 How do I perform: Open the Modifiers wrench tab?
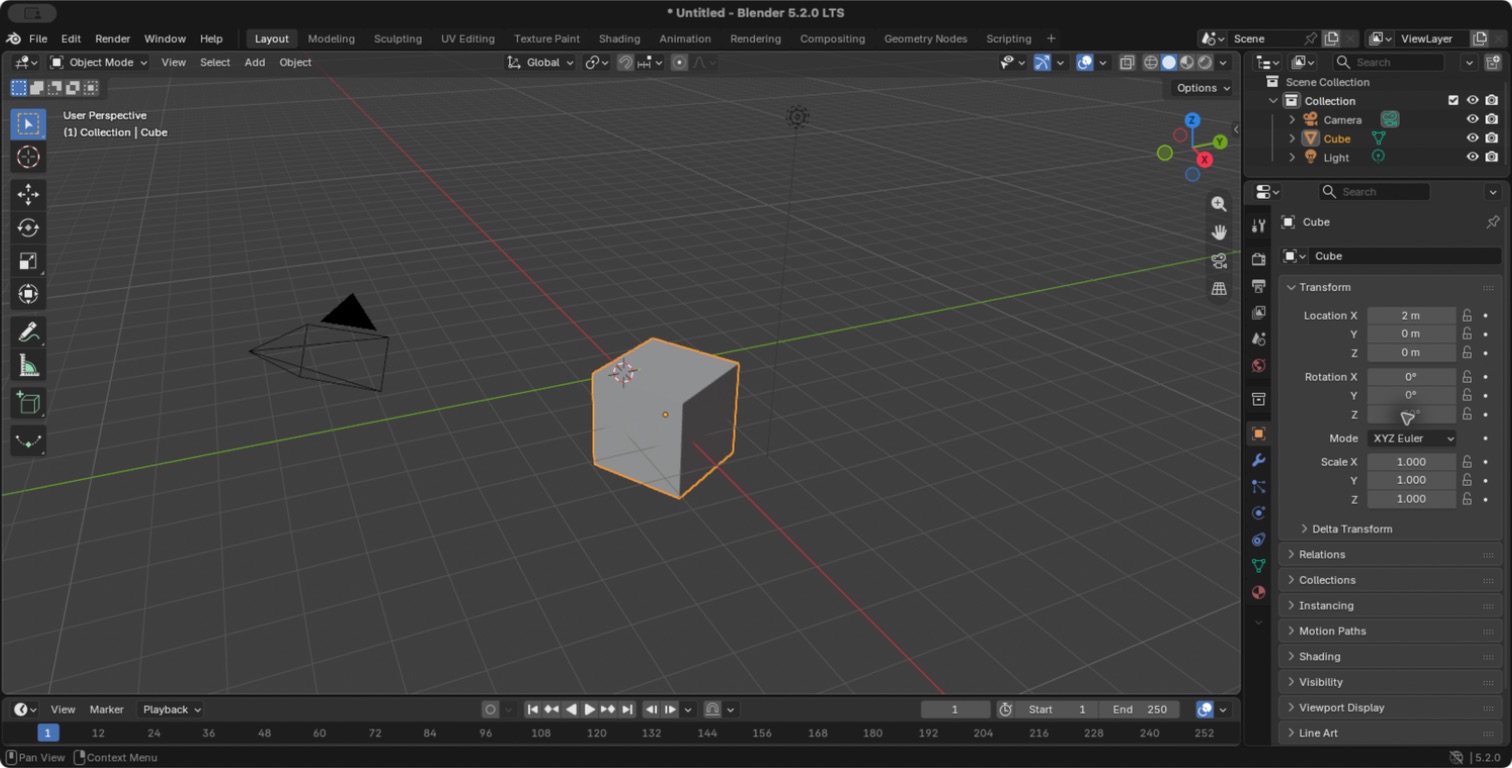[x=1259, y=460]
